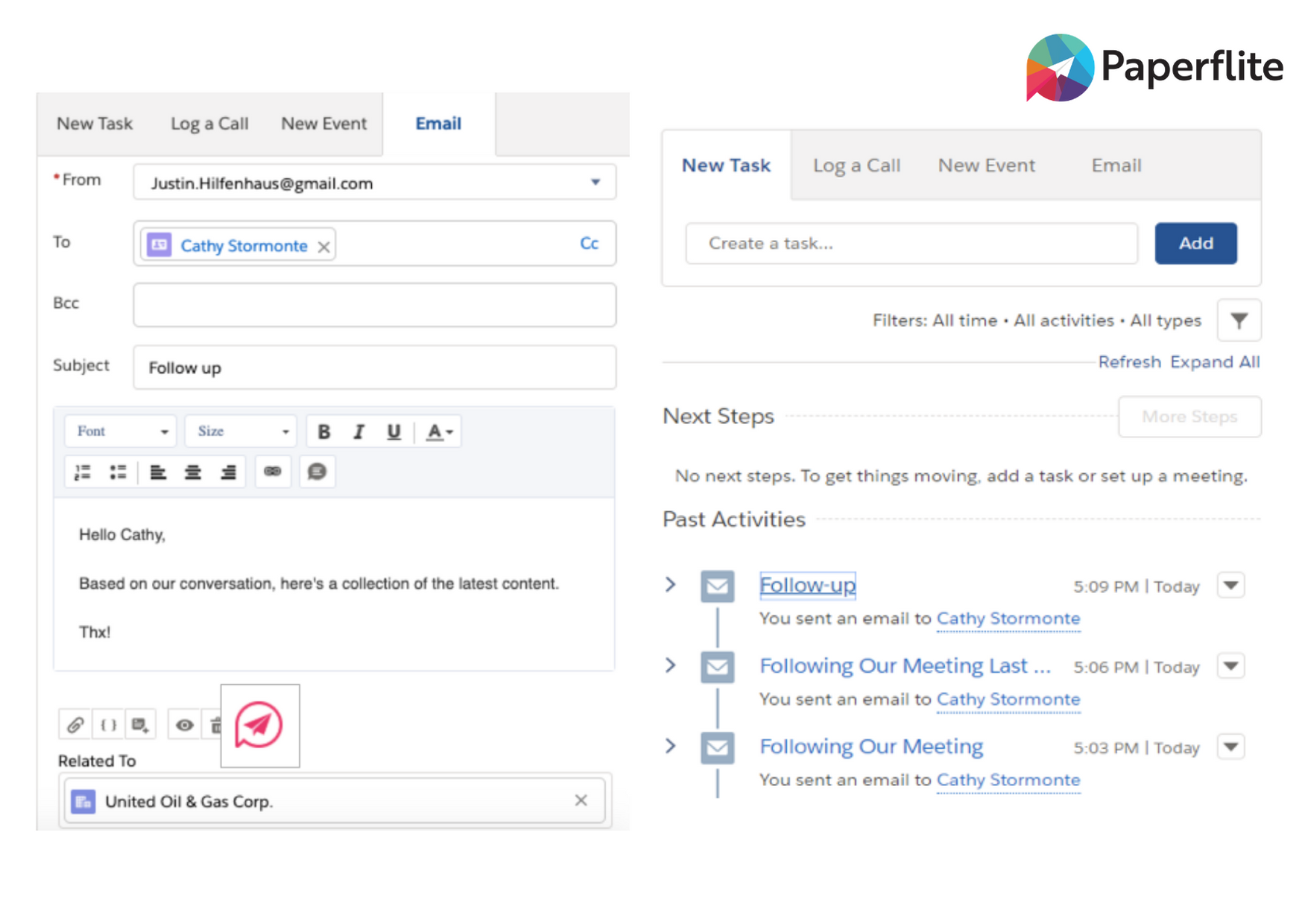Screen dimensions: 1302x924
Task: Toggle italic formatting in the editor
Action: pos(359,431)
